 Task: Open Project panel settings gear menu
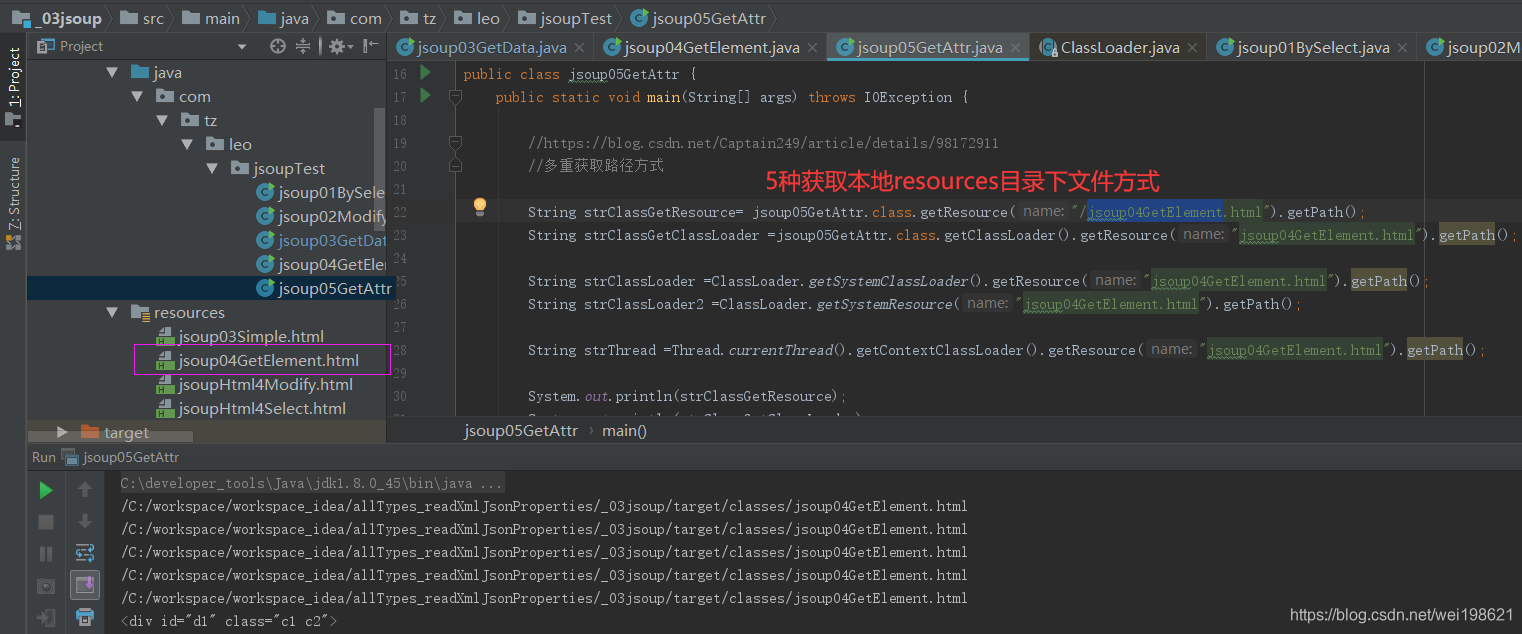[339, 46]
